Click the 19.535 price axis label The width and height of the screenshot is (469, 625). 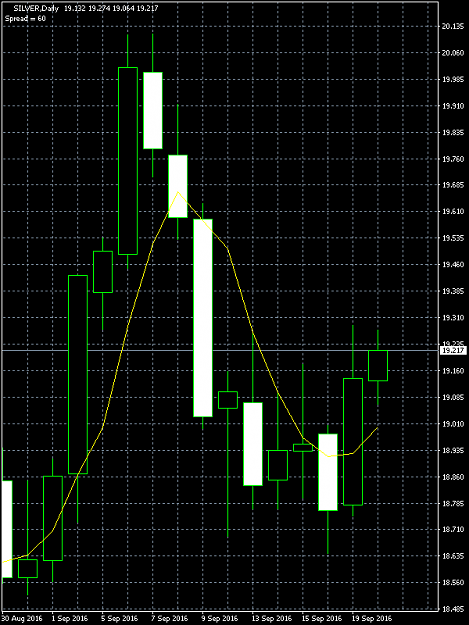(x=453, y=238)
